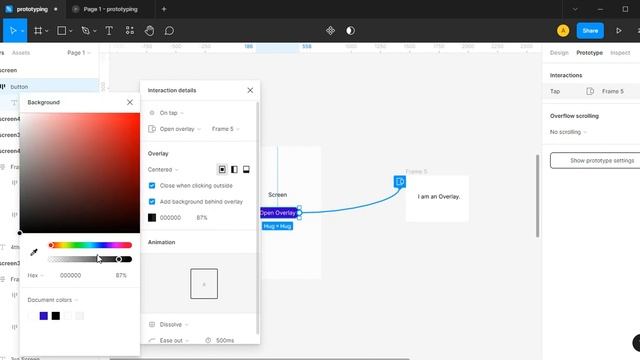Screen dimensions: 640x360
Task: Select the black document color swatch
Action: point(56,316)
